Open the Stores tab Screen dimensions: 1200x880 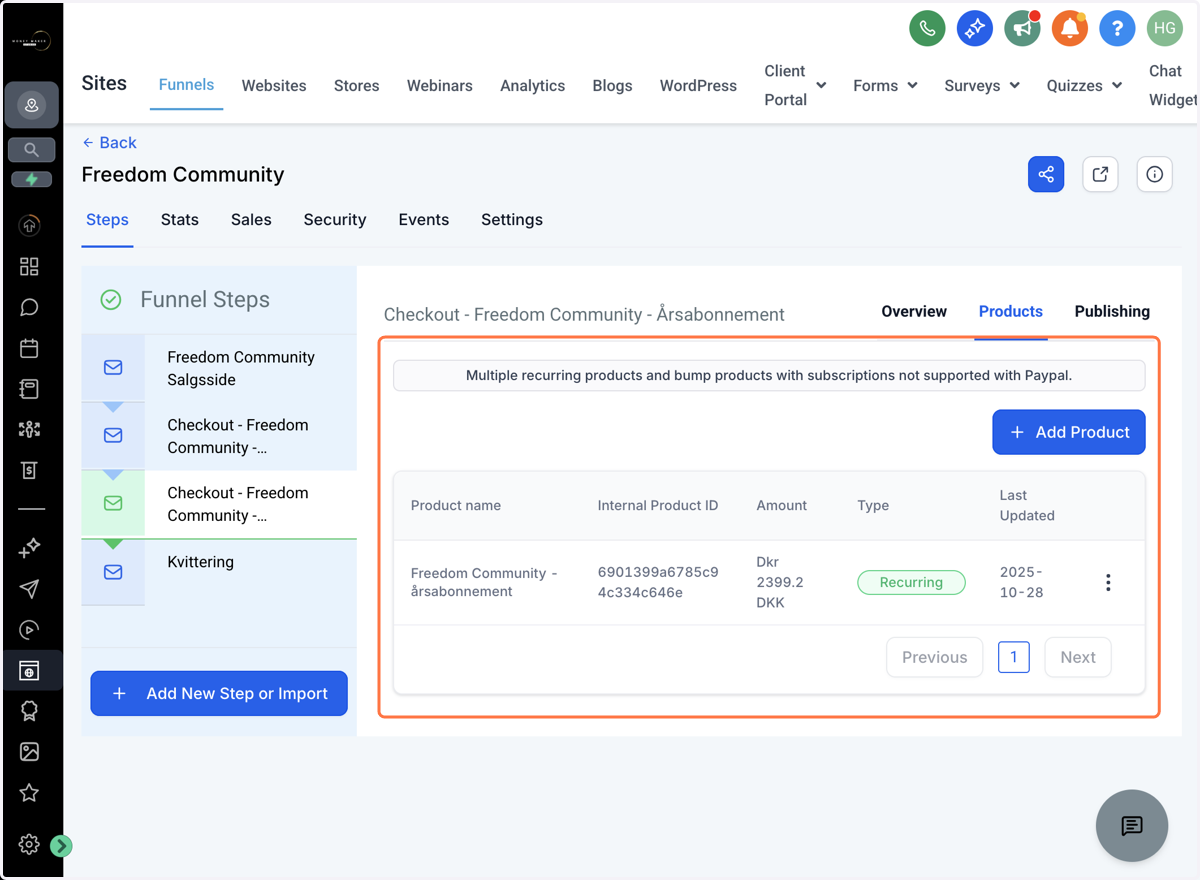tap(356, 86)
